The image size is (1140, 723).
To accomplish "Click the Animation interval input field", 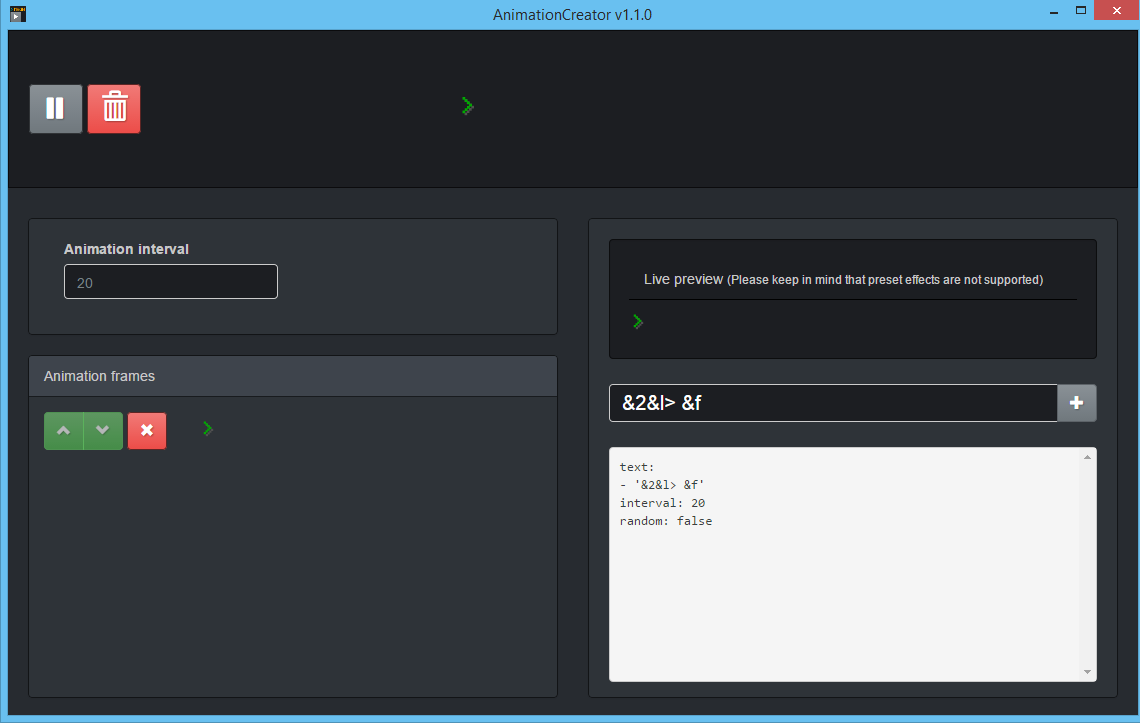I will (171, 281).
